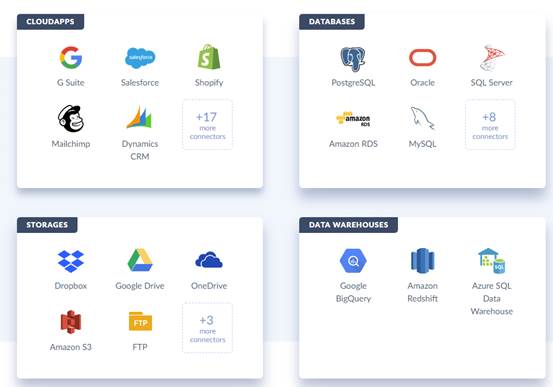Click the OneDrive cloud icon

[x=209, y=260]
